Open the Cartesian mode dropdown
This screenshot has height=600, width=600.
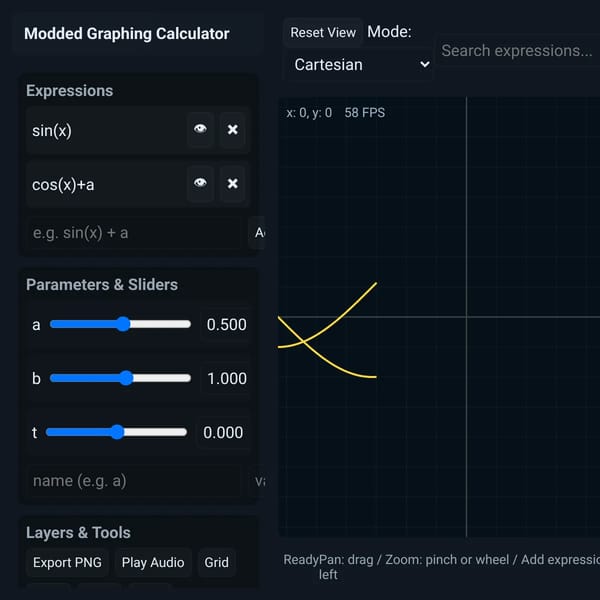361,65
